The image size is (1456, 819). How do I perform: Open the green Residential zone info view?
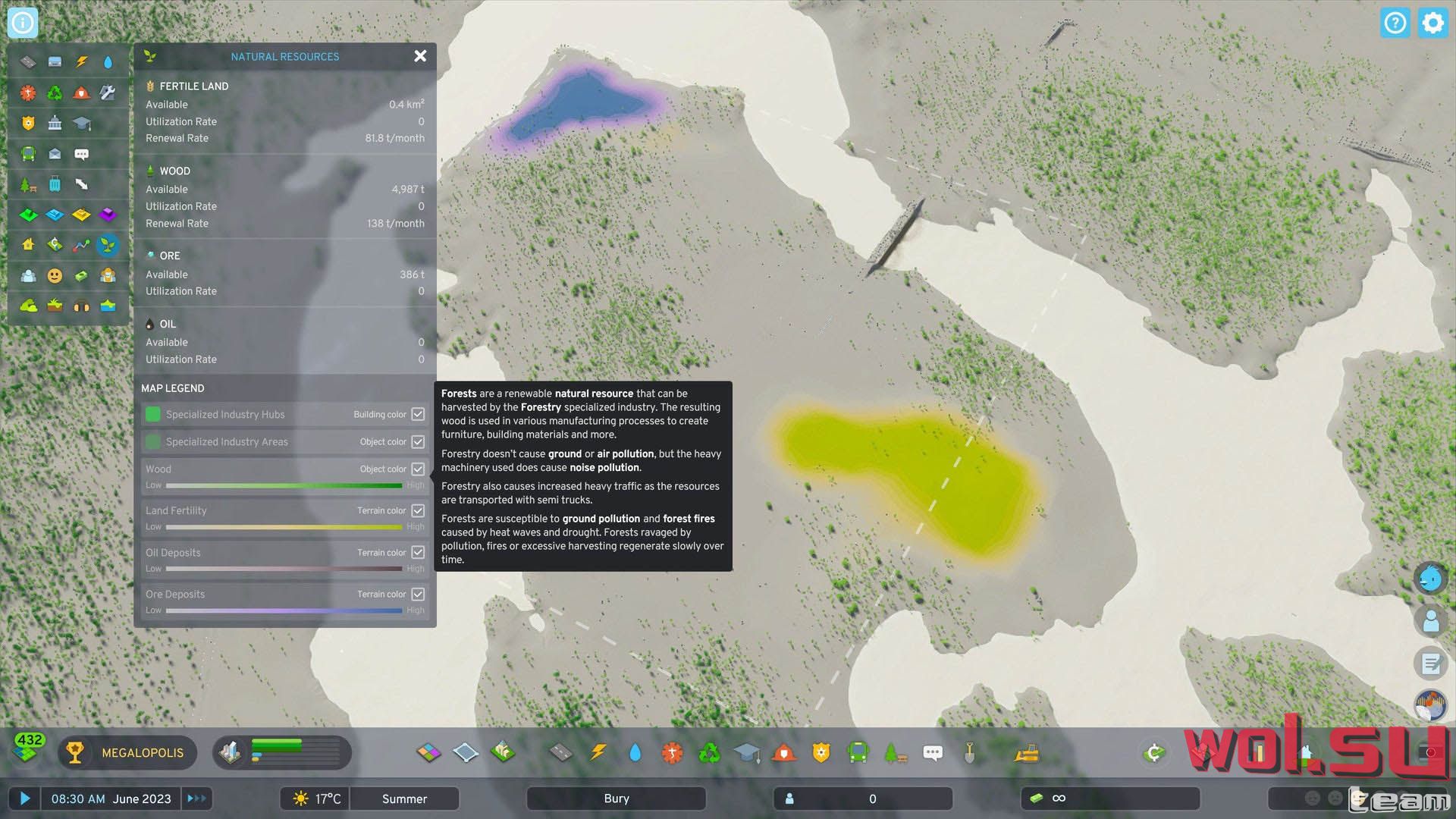(x=28, y=215)
